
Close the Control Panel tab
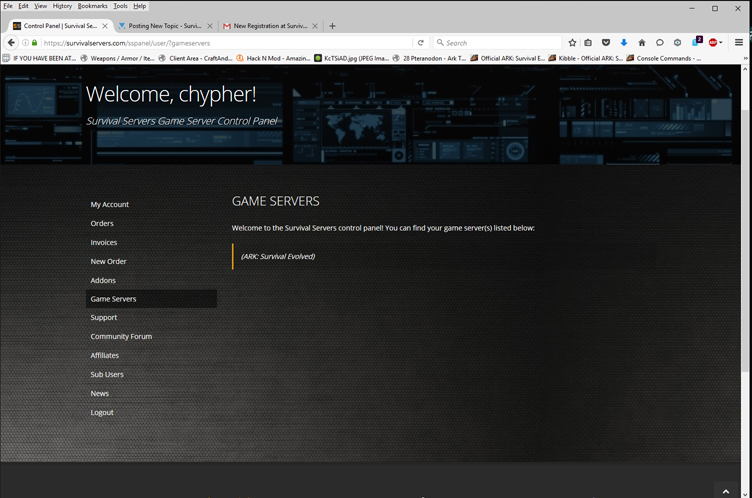click(105, 26)
